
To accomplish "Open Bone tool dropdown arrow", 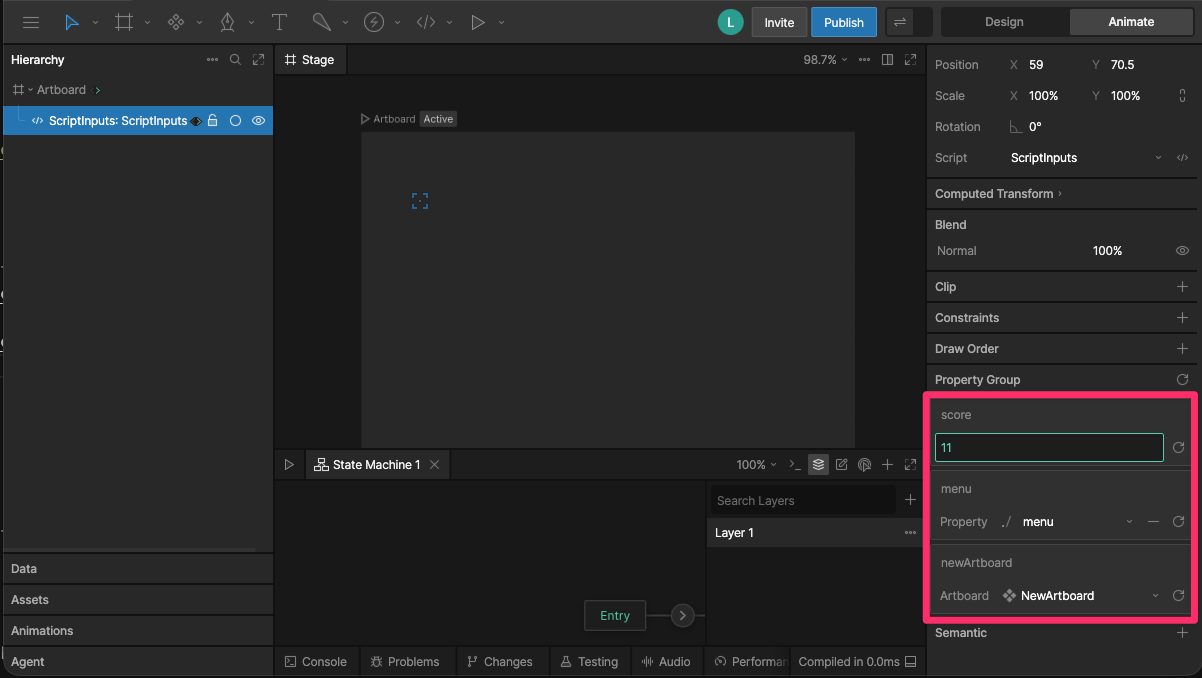I will (x=346, y=23).
